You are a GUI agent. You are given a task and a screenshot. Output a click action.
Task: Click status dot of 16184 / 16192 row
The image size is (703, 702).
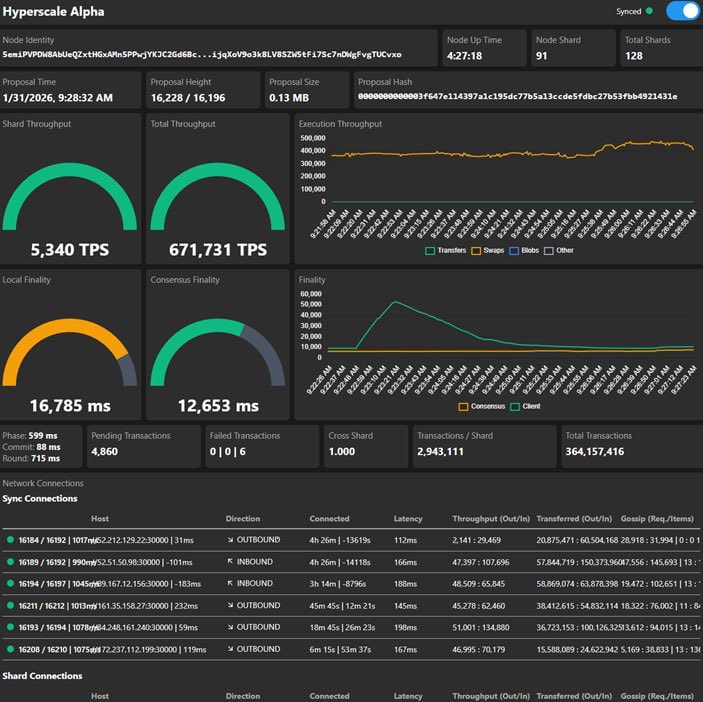[x=10, y=540]
